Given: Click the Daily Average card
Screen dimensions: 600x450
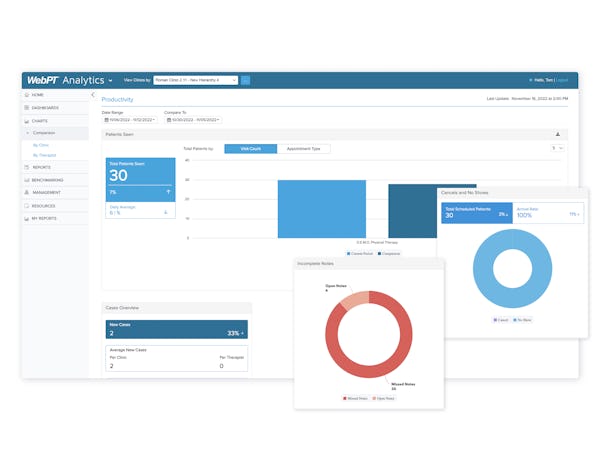Looking at the screenshot, I should (x=140, y=210).
